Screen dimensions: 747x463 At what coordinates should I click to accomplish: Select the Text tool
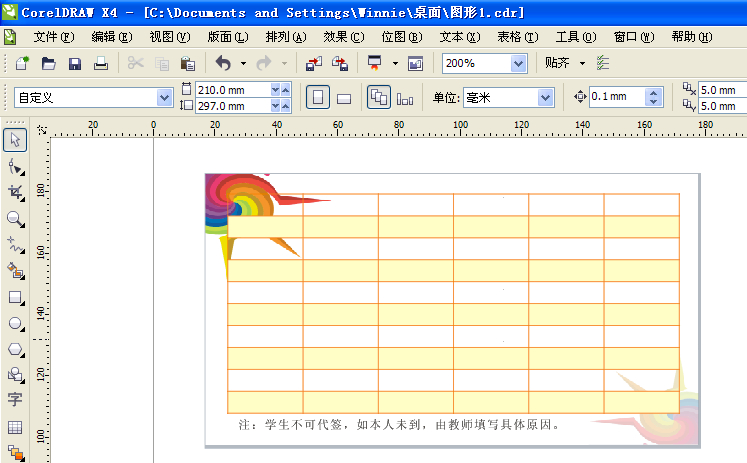click(15, 399)
